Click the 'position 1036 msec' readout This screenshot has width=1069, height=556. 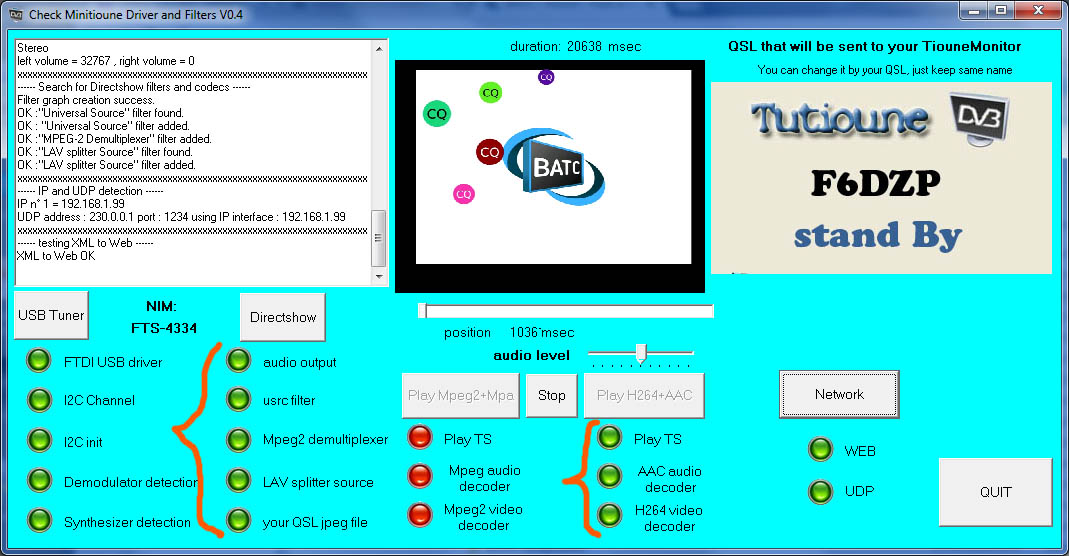[509, 333]
